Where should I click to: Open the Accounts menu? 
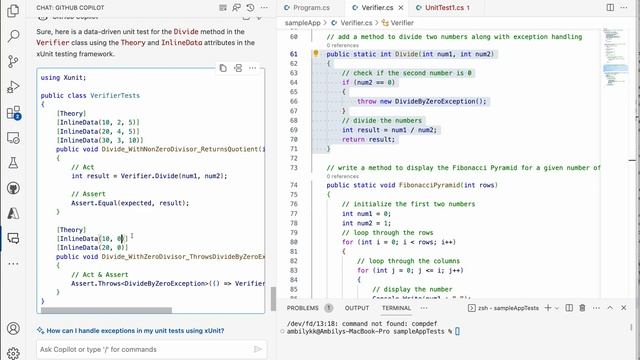tap(13, 328)
